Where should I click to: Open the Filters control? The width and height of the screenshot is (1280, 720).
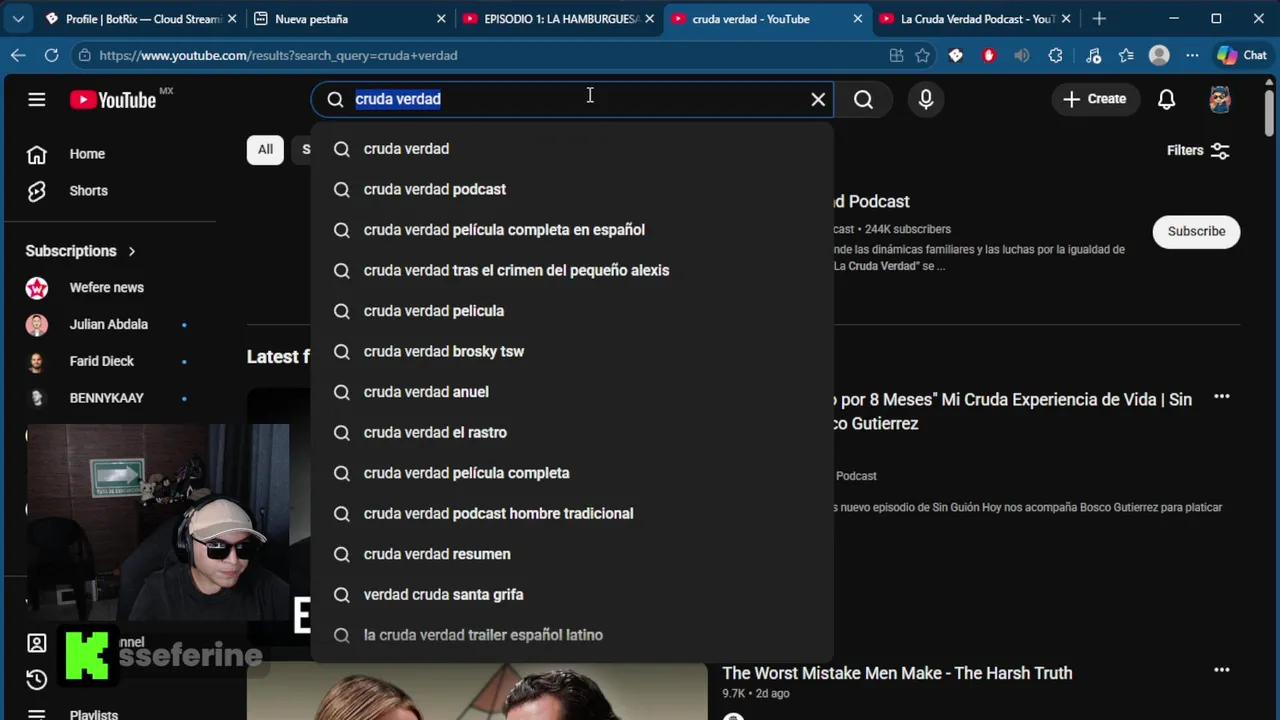point(1198,151)
